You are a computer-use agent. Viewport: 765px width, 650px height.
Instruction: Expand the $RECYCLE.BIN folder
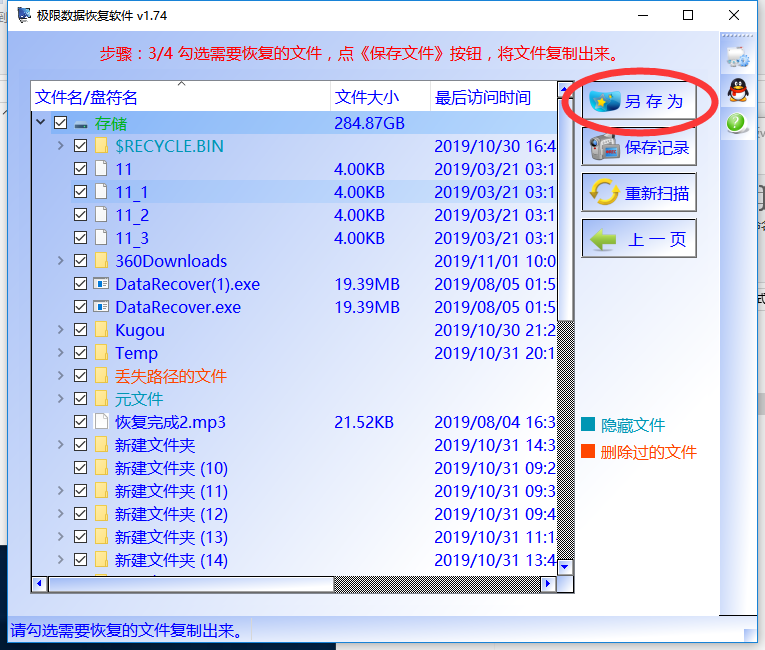coord(60,146)
